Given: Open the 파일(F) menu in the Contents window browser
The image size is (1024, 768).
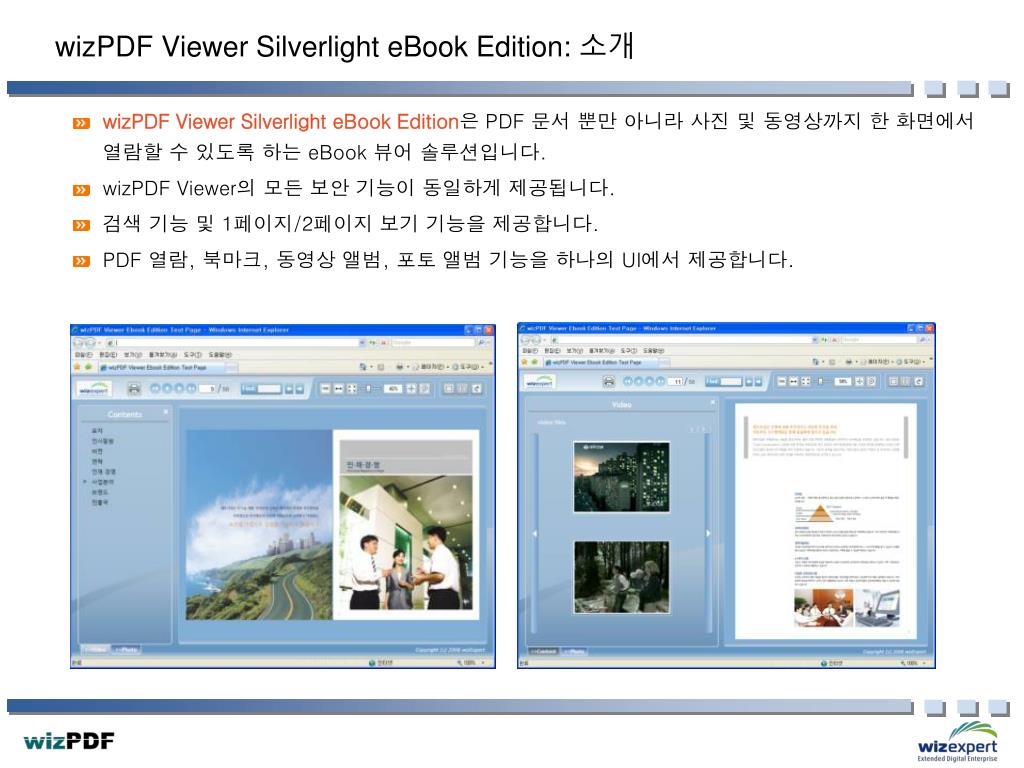Looking at the screenshot, I should [83, 355].
